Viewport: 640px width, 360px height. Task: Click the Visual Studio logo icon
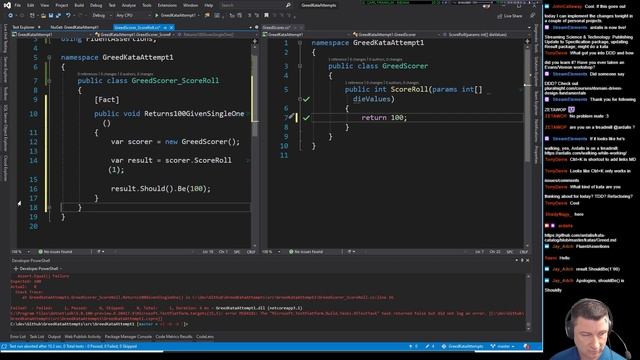tap(7, 5)
